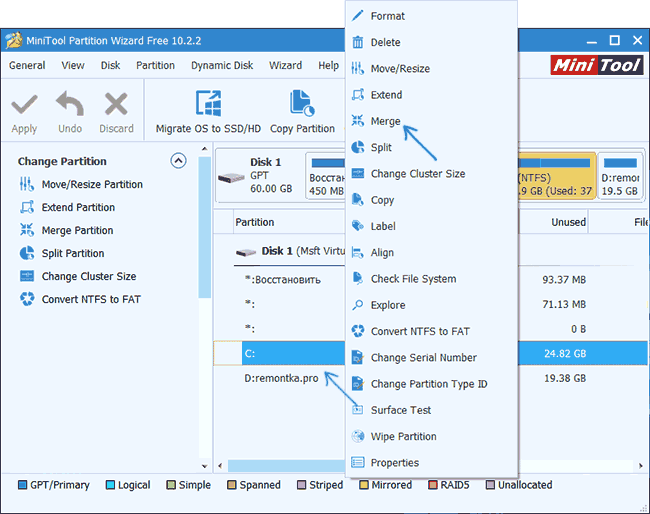The width and height of the screenshot is (650, 514).
Task: Open the Wizard menu
Action: [x=285, y=65]
